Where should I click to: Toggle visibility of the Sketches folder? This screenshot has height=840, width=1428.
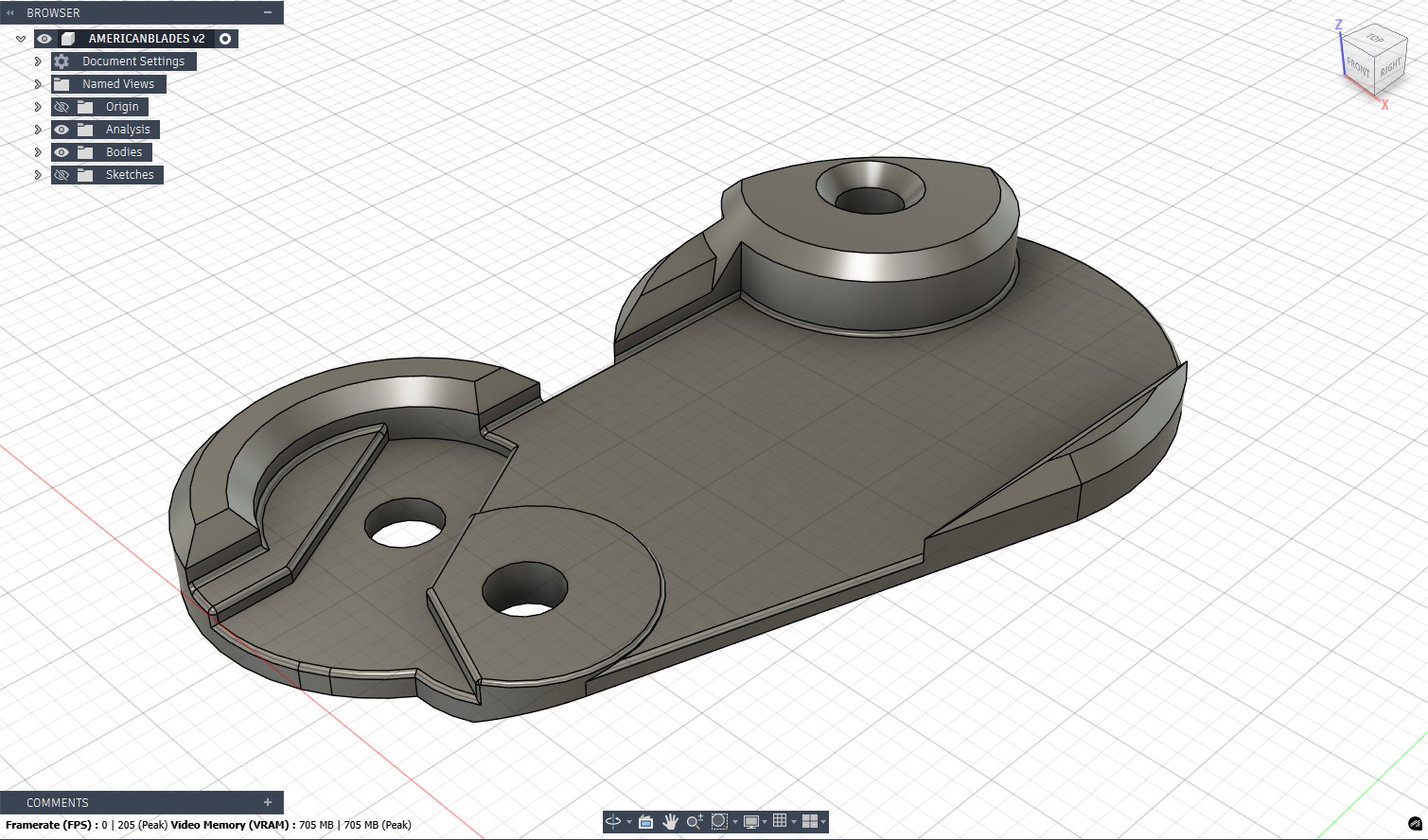62,174
